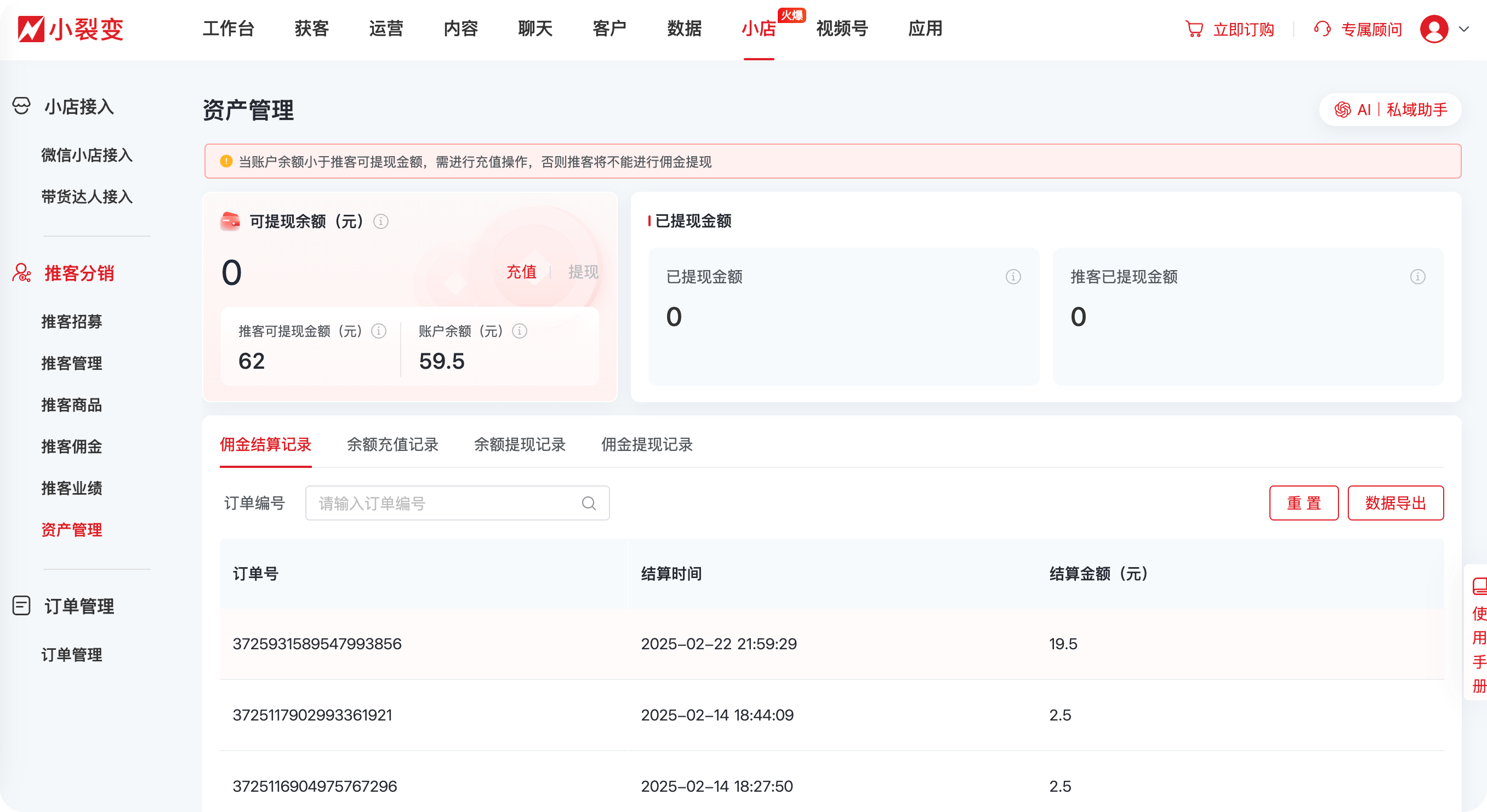This screenshot has width=1487, height=812.
Task: Click info icon next to 推客可提现金额
Action: (x=379, y=331)
